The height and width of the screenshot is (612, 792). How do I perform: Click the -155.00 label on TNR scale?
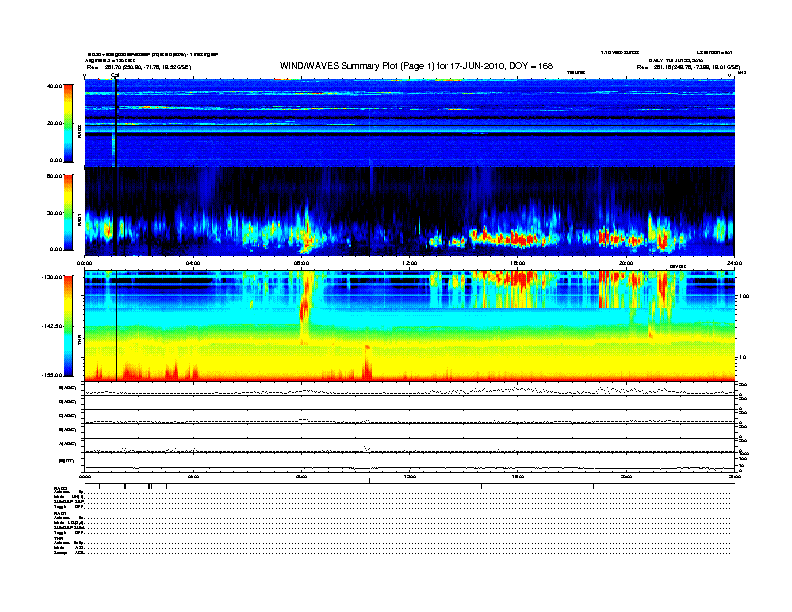pos(52,375)
